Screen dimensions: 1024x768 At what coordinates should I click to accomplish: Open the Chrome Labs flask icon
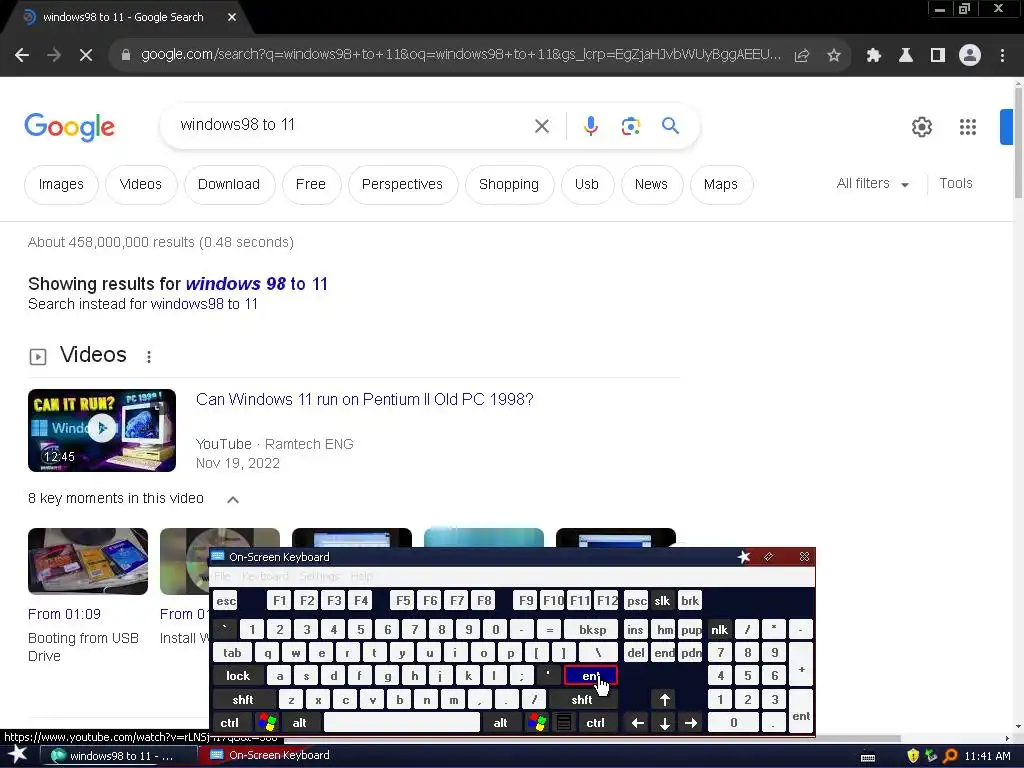906,56
